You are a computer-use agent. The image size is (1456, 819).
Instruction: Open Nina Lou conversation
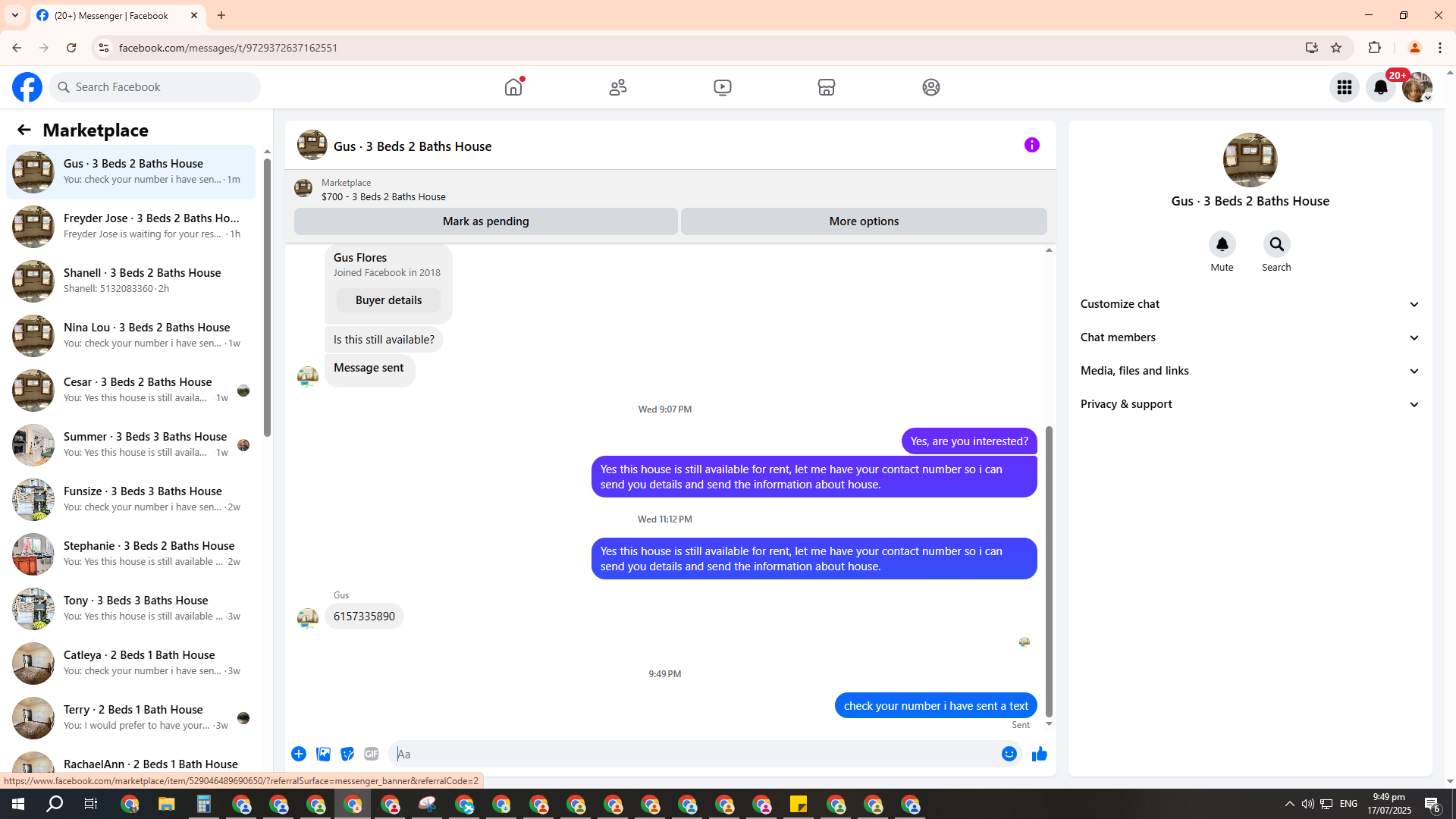point(130,335)
